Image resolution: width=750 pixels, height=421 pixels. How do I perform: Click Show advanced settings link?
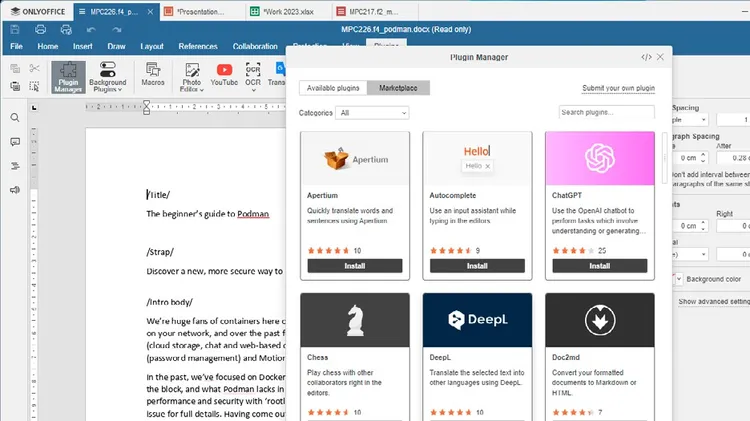pos(714,301)
